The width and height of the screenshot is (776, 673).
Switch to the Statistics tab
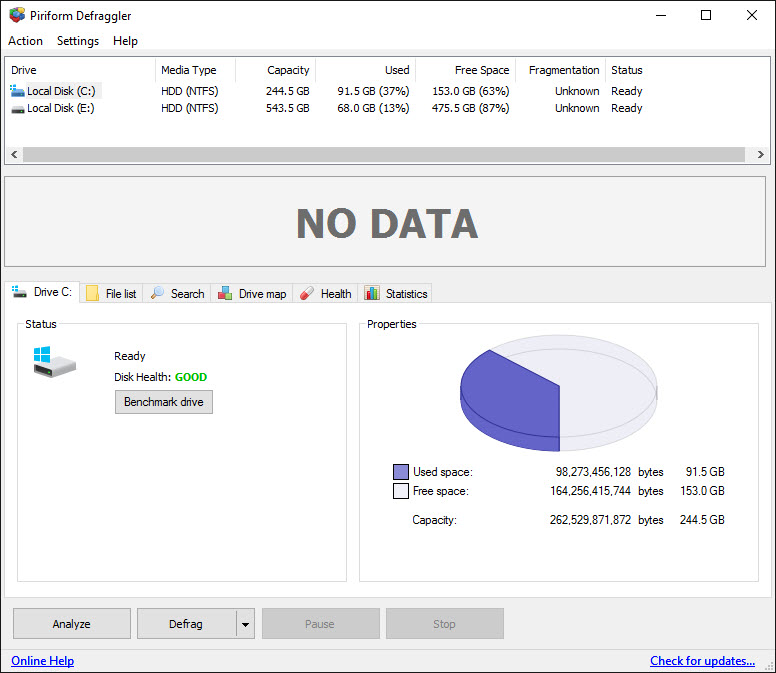(x=395, y=293)
